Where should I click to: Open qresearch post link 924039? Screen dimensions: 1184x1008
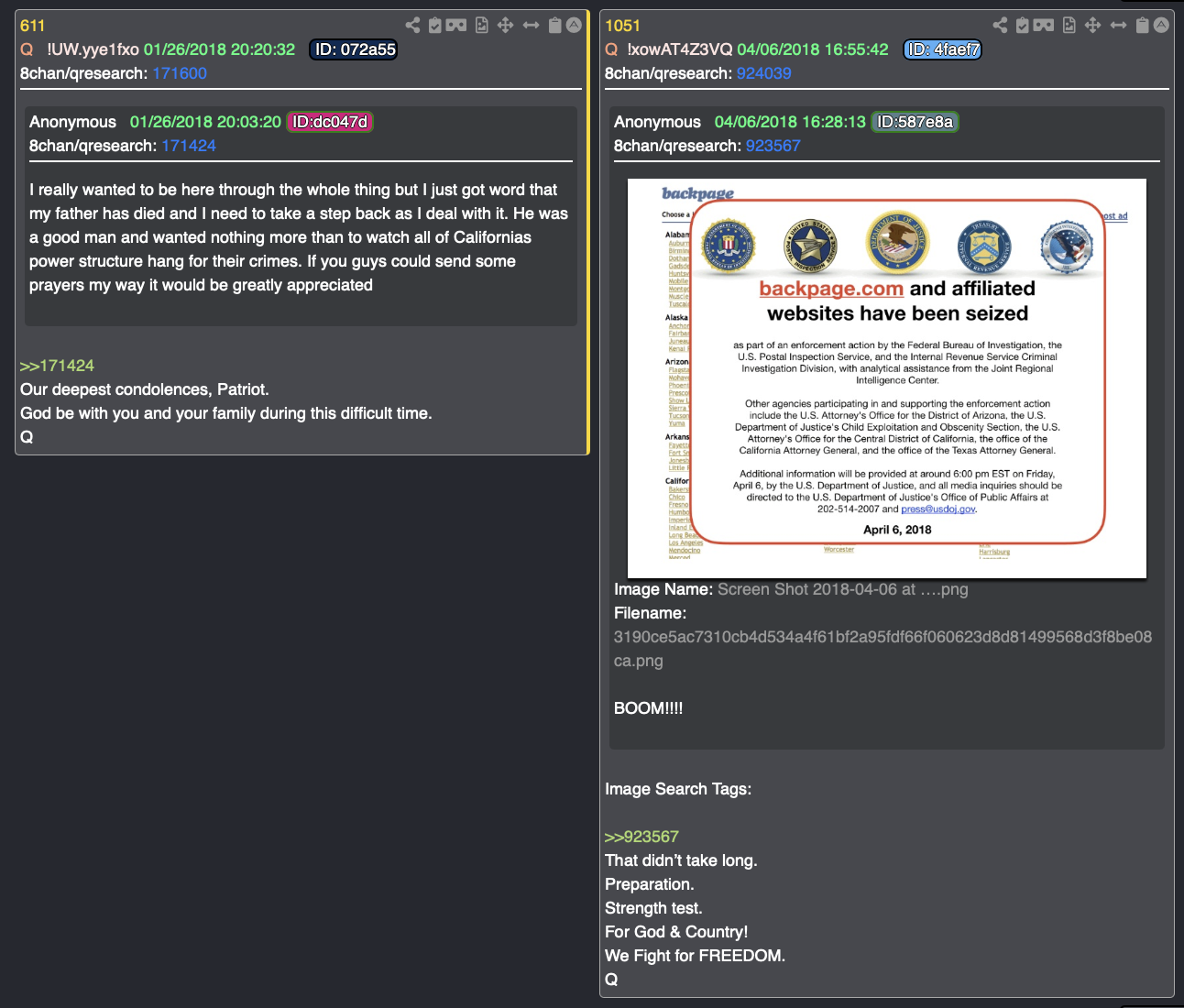click(x=764, y=73)
